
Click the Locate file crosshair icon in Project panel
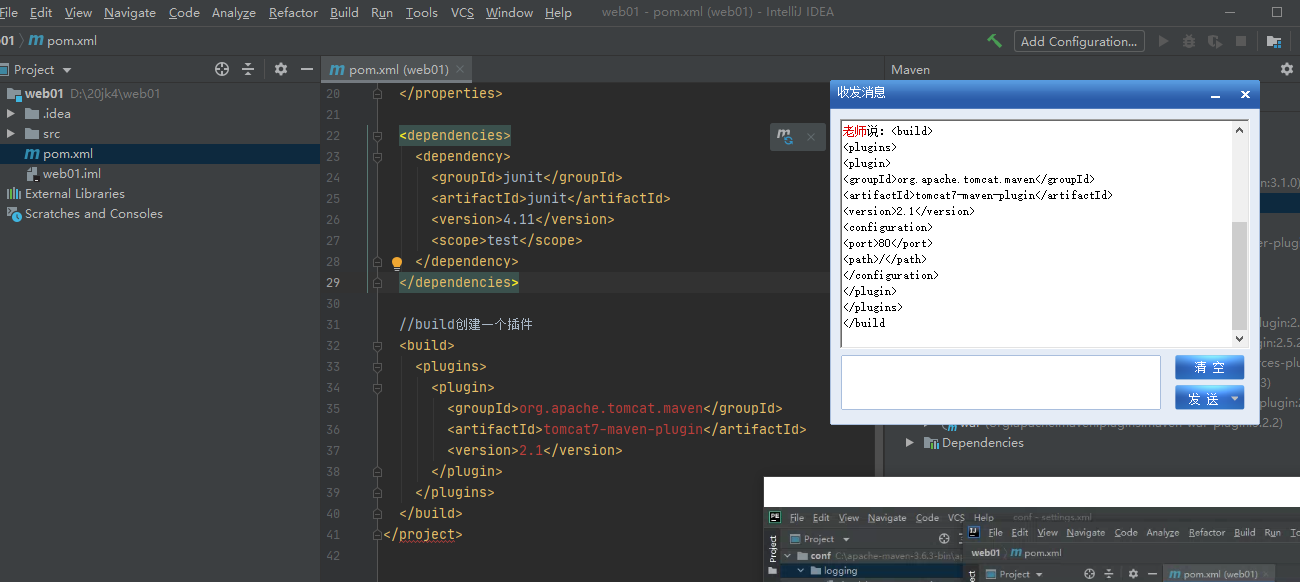pos(222,69)
